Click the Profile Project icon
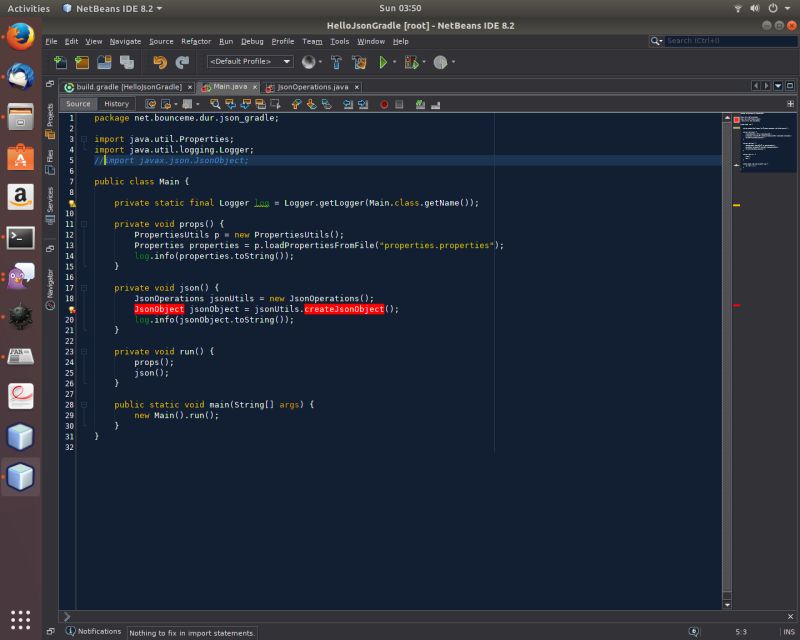 coord(440,62)
